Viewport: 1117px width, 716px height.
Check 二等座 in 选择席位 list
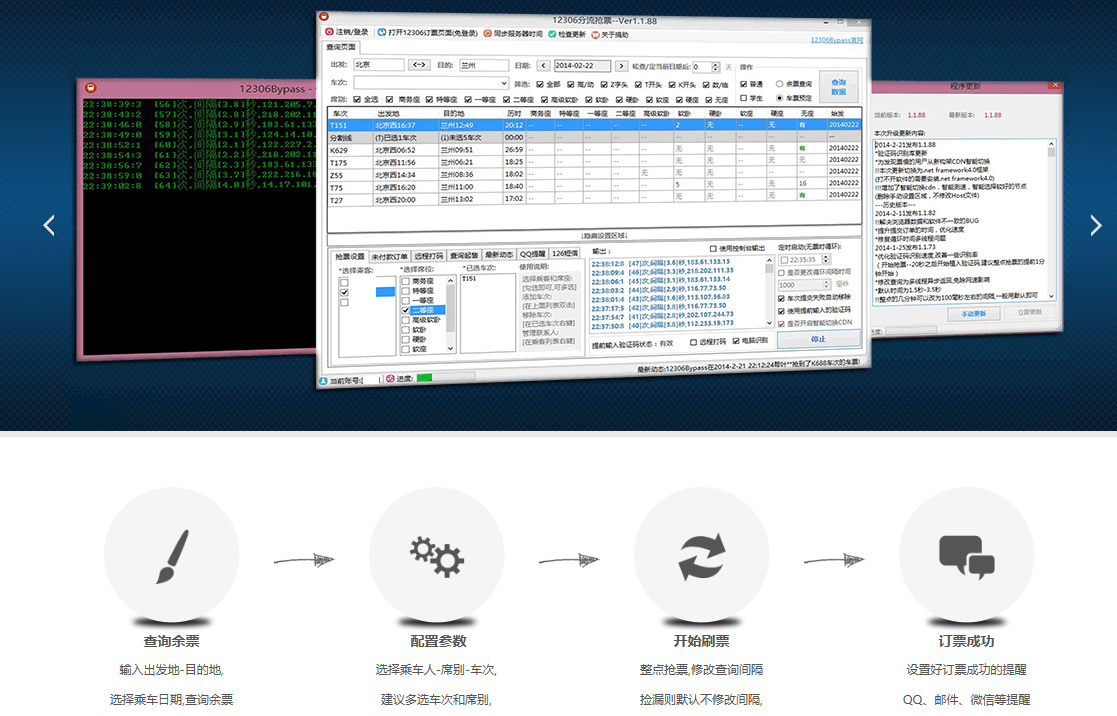(405, 310)
